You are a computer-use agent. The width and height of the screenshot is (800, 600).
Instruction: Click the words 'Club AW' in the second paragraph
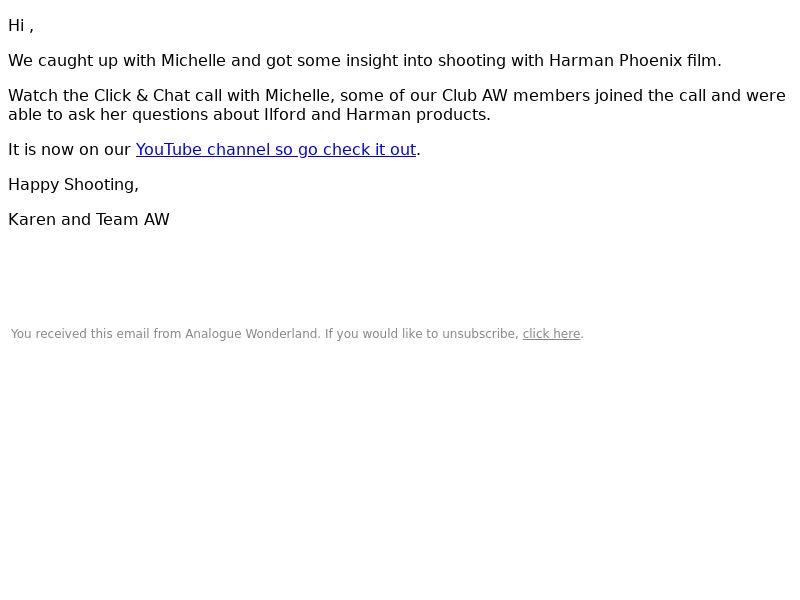pyautogui.click(x=474, y=95)
